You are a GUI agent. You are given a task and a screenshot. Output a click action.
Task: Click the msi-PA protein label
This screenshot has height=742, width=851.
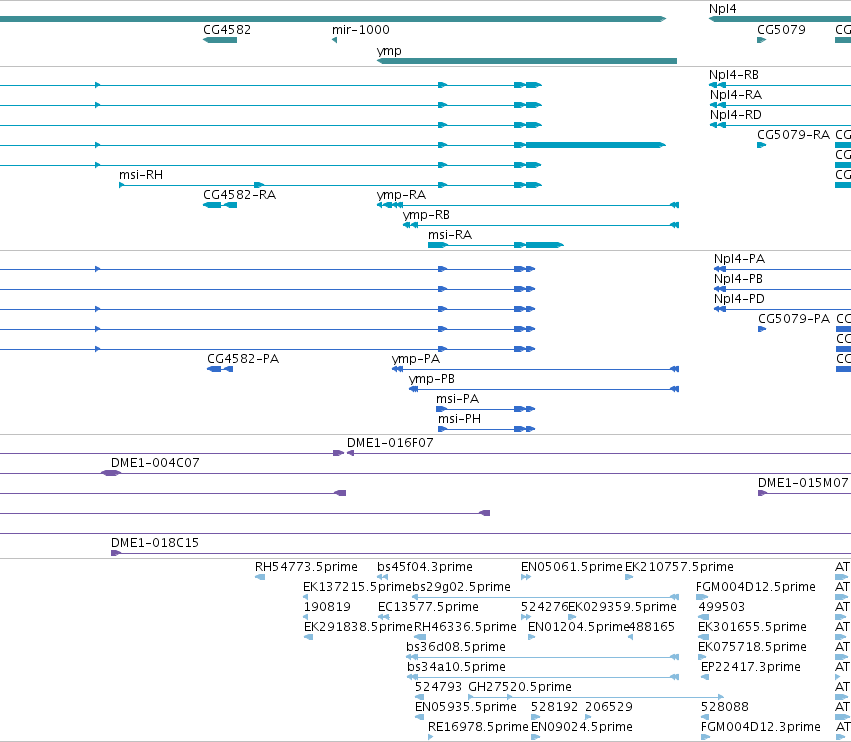[x=458, y=399]
